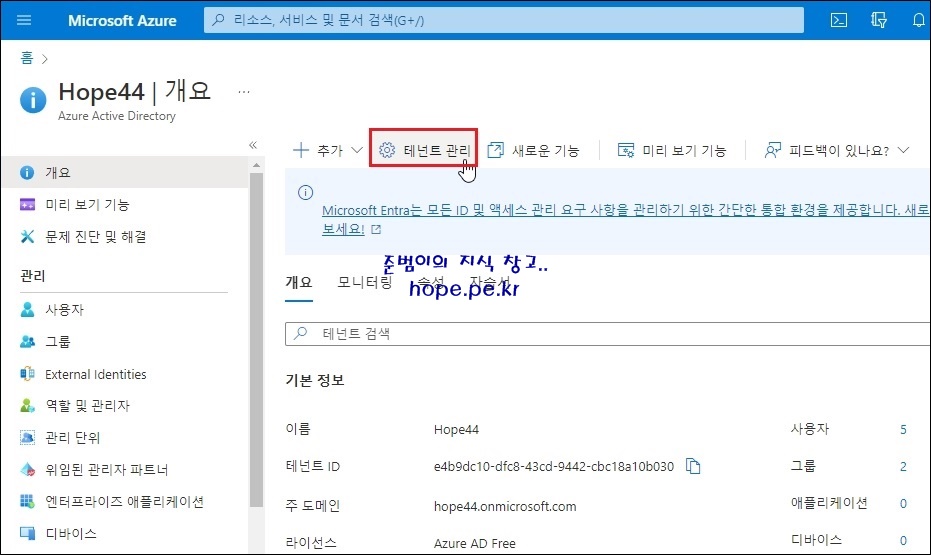
Task: Click the breadcrumb chevron after 홈
Action: (45, 59)
